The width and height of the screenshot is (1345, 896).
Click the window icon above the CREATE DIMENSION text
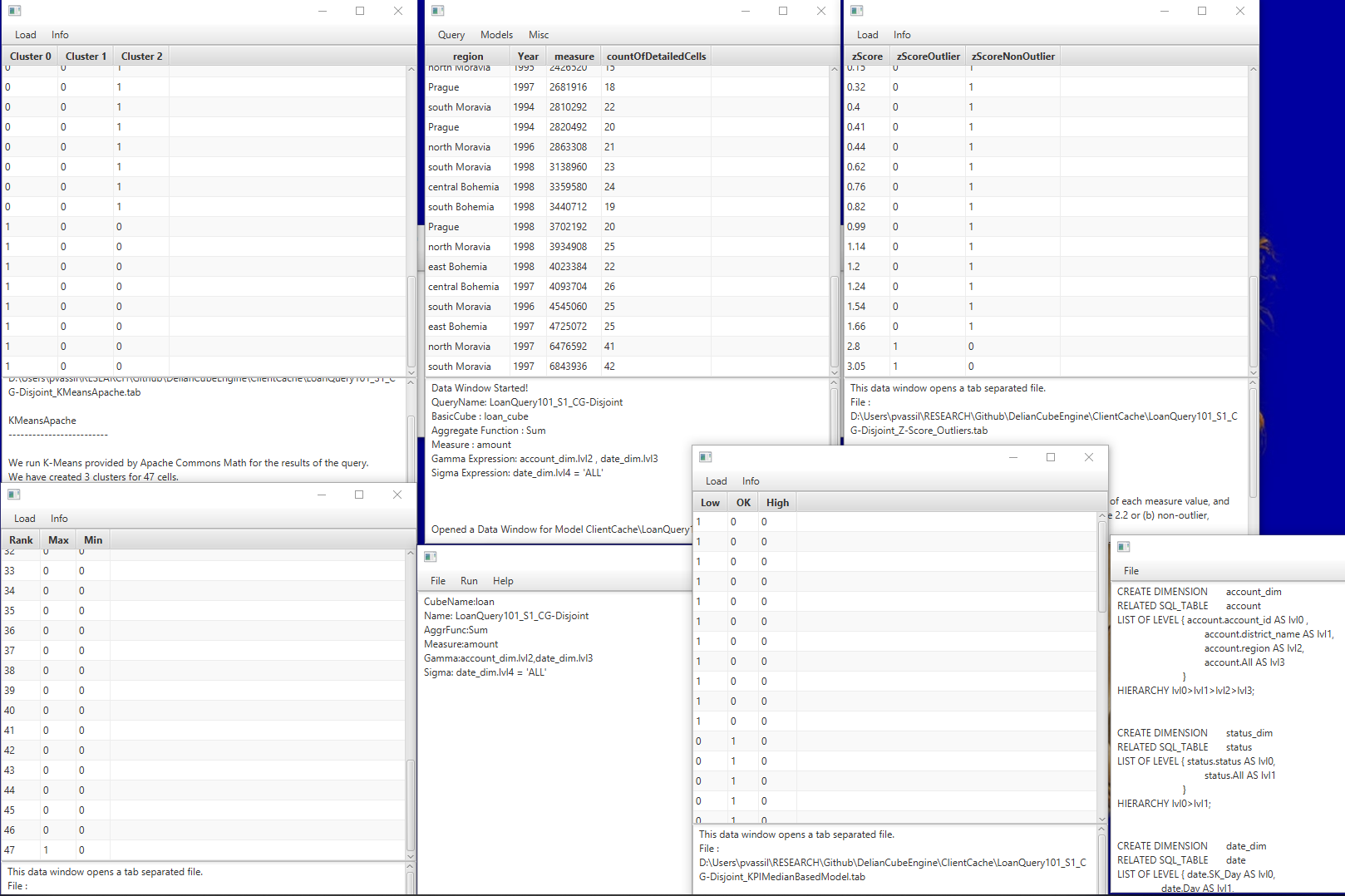pyautogui.click(x=1123, y=547)
